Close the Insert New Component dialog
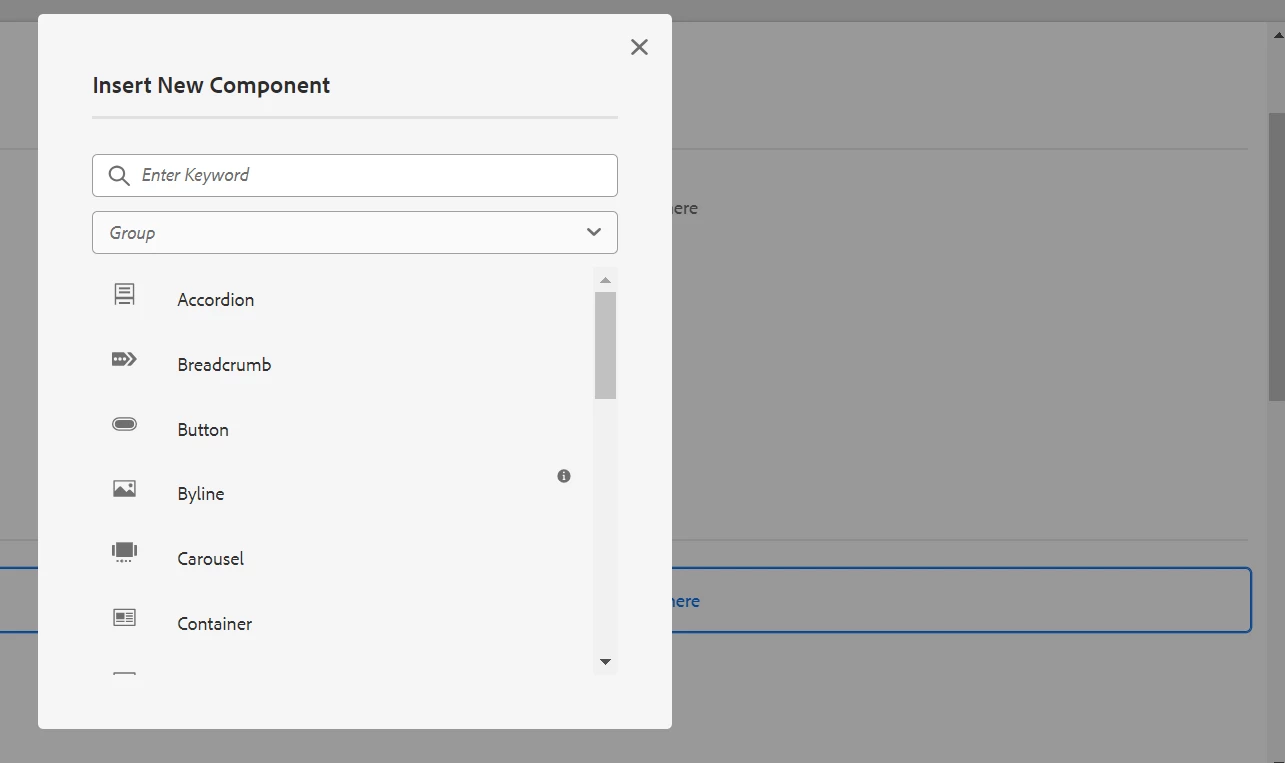1285x763 pixels. 640,47
